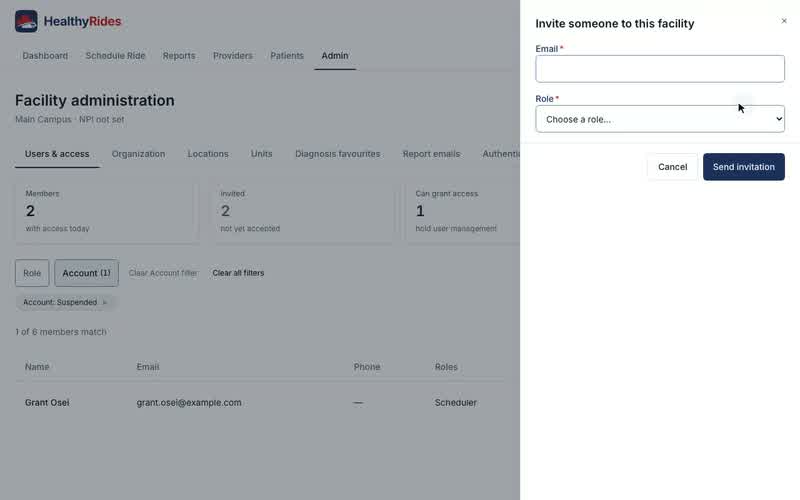Image resolution: width=800 pixels, height=500 pixels.
Task: Open the Locations tab
Action: (x=208, y=154)
